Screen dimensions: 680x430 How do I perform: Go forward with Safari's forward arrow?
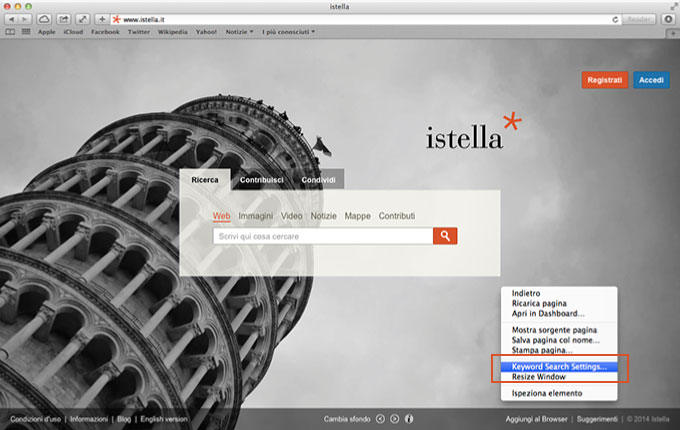click(25, 19)
